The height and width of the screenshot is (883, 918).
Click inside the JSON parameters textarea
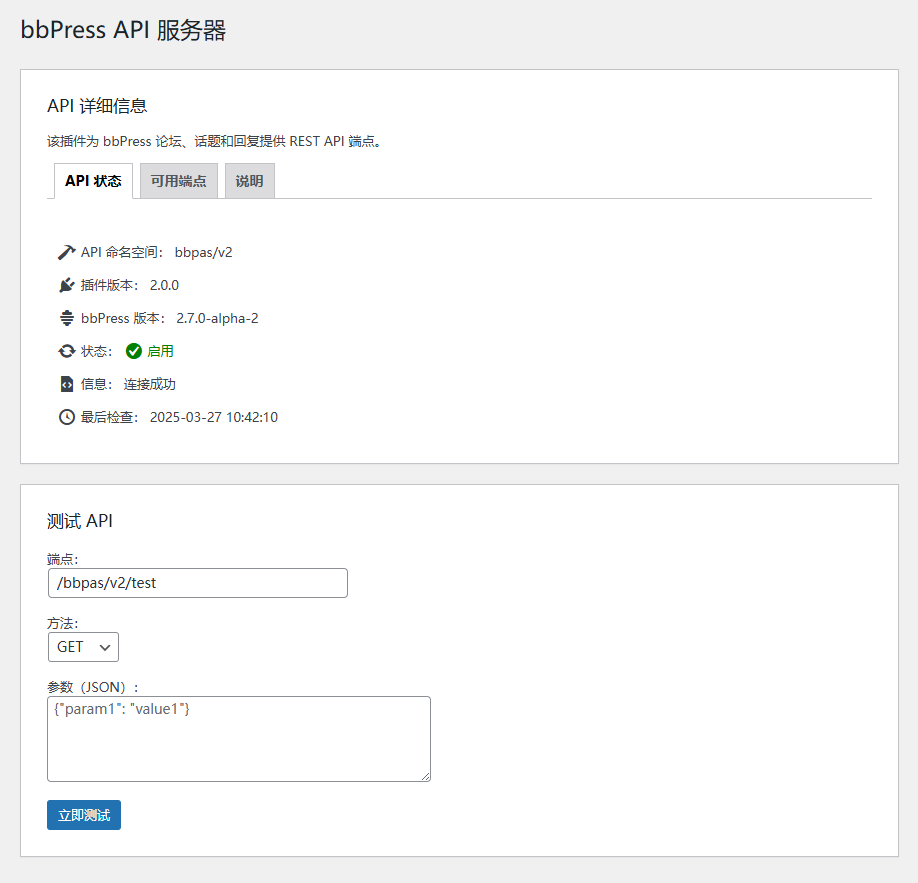238,738
